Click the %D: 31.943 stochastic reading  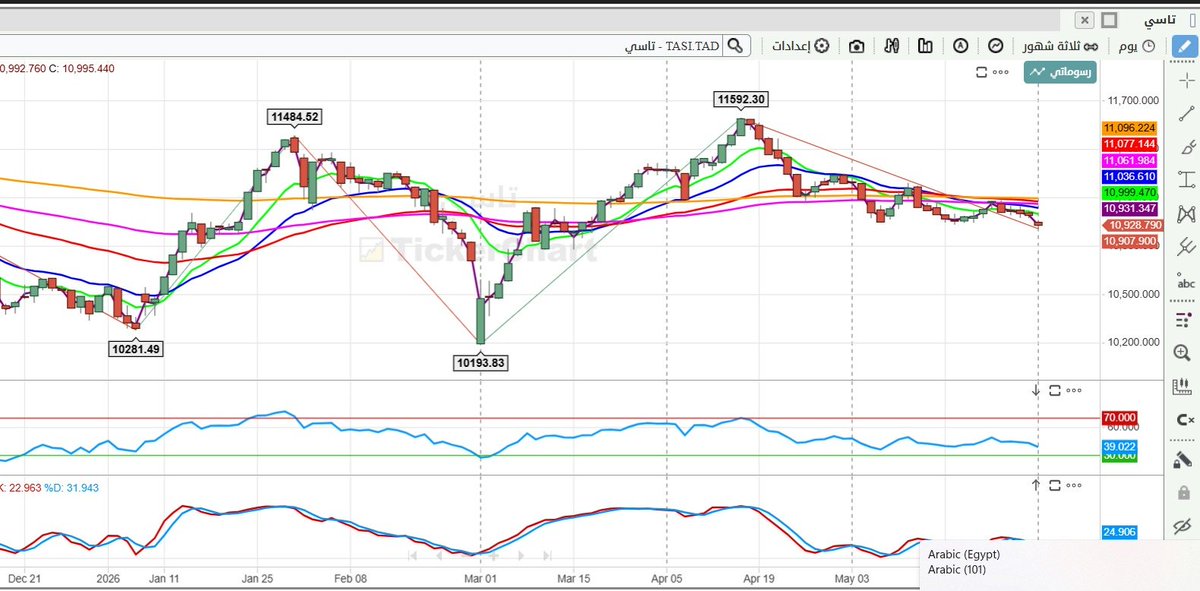coord(71,488)
